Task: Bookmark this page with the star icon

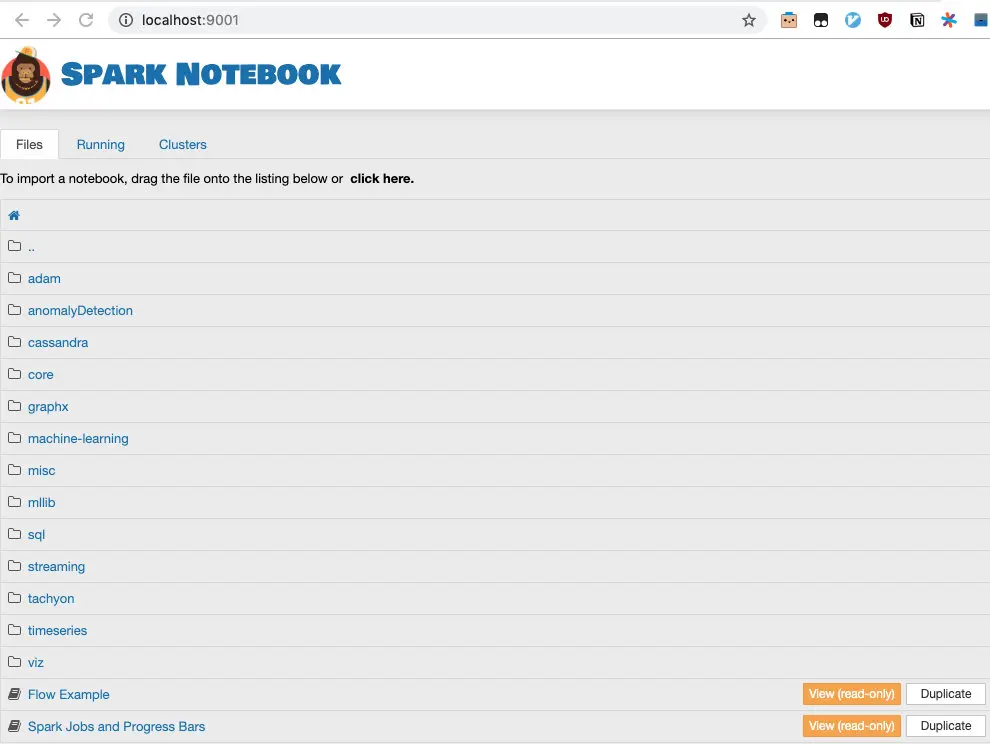Action: pyautogui.click(x=749, y=20)
